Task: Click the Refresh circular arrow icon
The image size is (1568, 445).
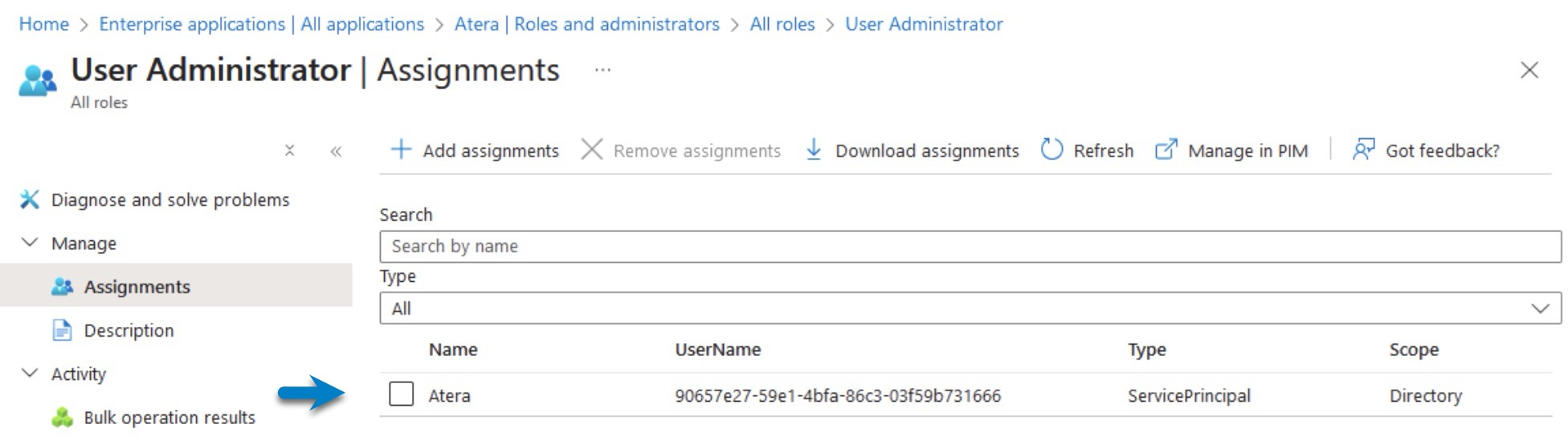Action: (1051, 149)
